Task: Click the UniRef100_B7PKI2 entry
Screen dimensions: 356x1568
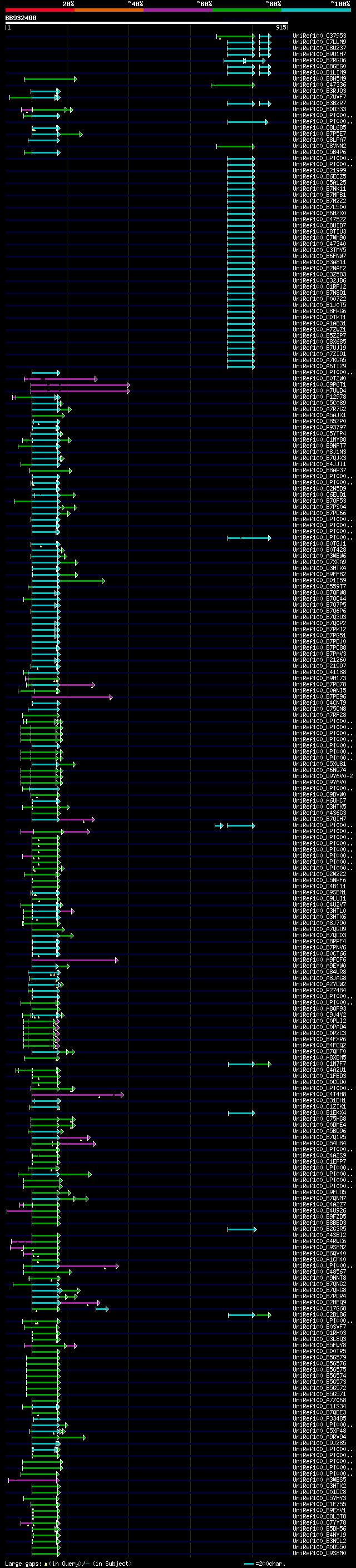Action: click(319, 630)
